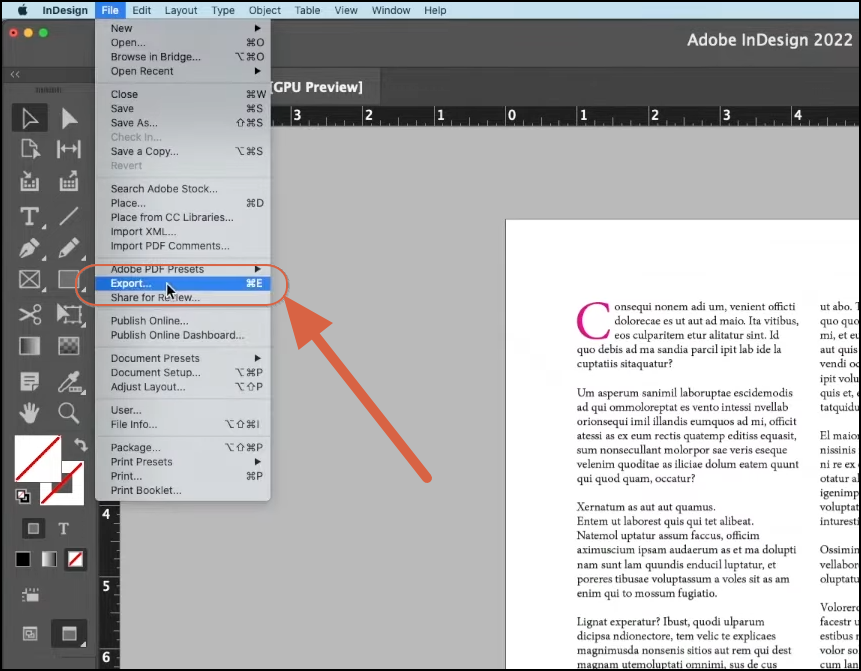The width and height of the screenshot is (861, 671).
Task: Activate the Pen tool
Action: [30, 246]
